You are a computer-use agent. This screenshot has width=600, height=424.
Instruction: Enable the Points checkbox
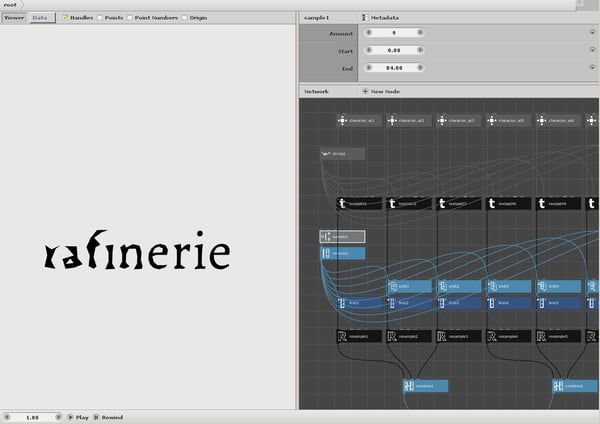(100, 18)
